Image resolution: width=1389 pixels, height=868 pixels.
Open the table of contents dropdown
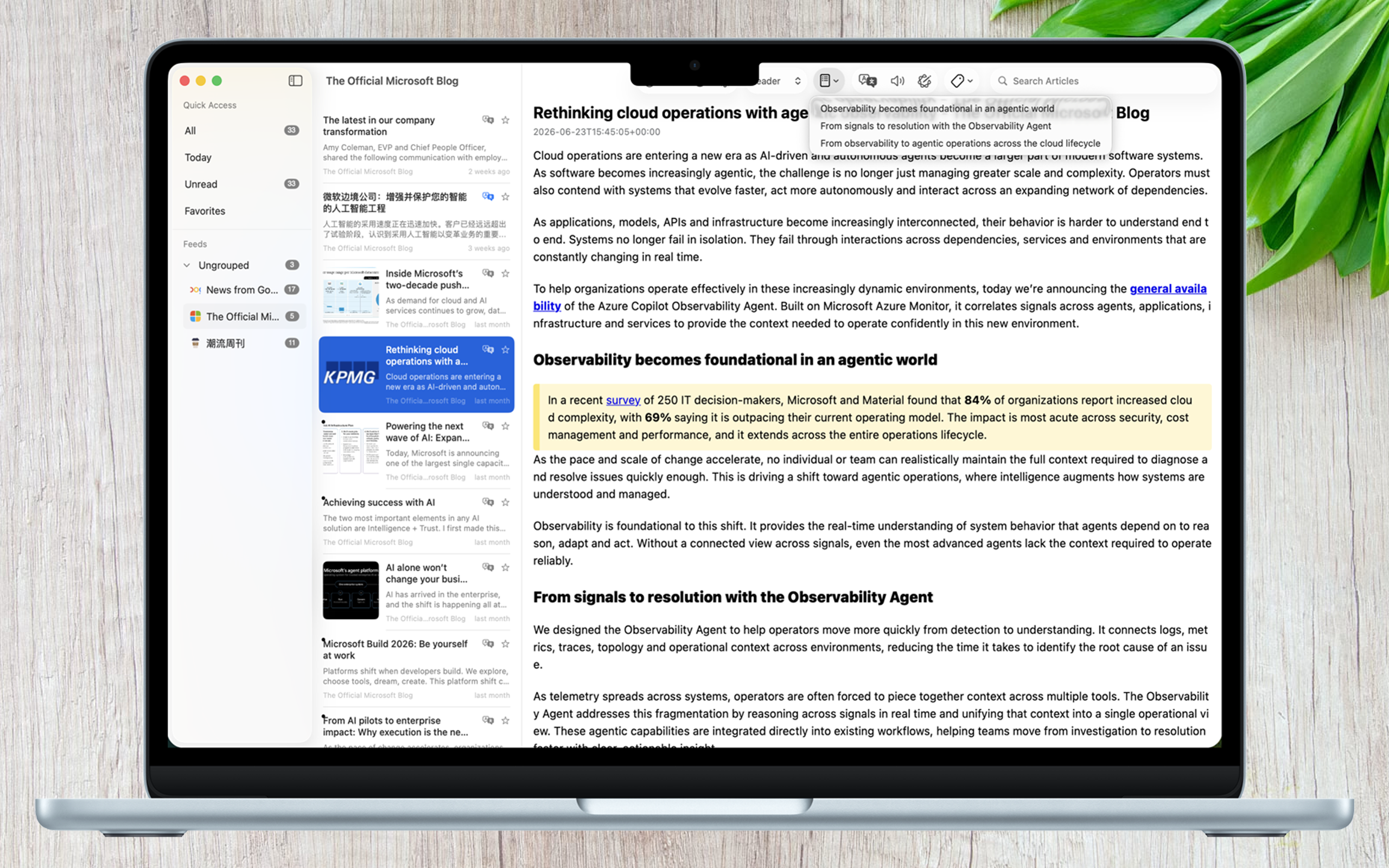click(x=828, y=81)
